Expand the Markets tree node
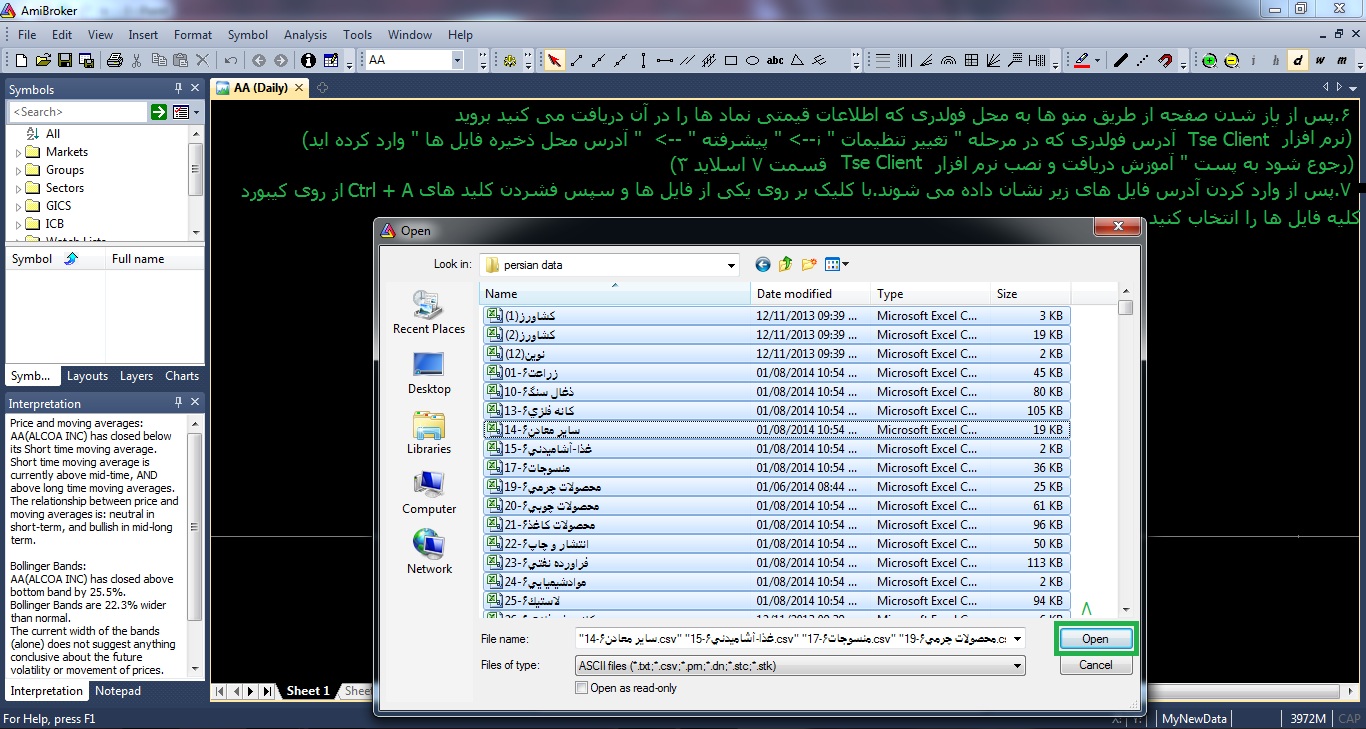 coord(18,153)
